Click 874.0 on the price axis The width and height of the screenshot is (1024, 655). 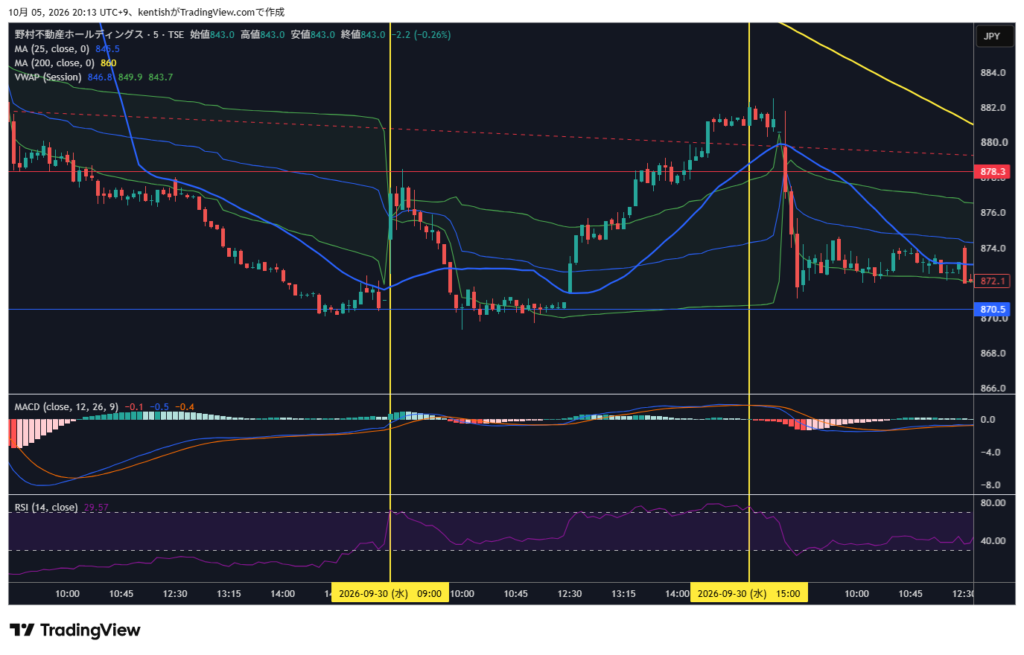coord(993,249)
